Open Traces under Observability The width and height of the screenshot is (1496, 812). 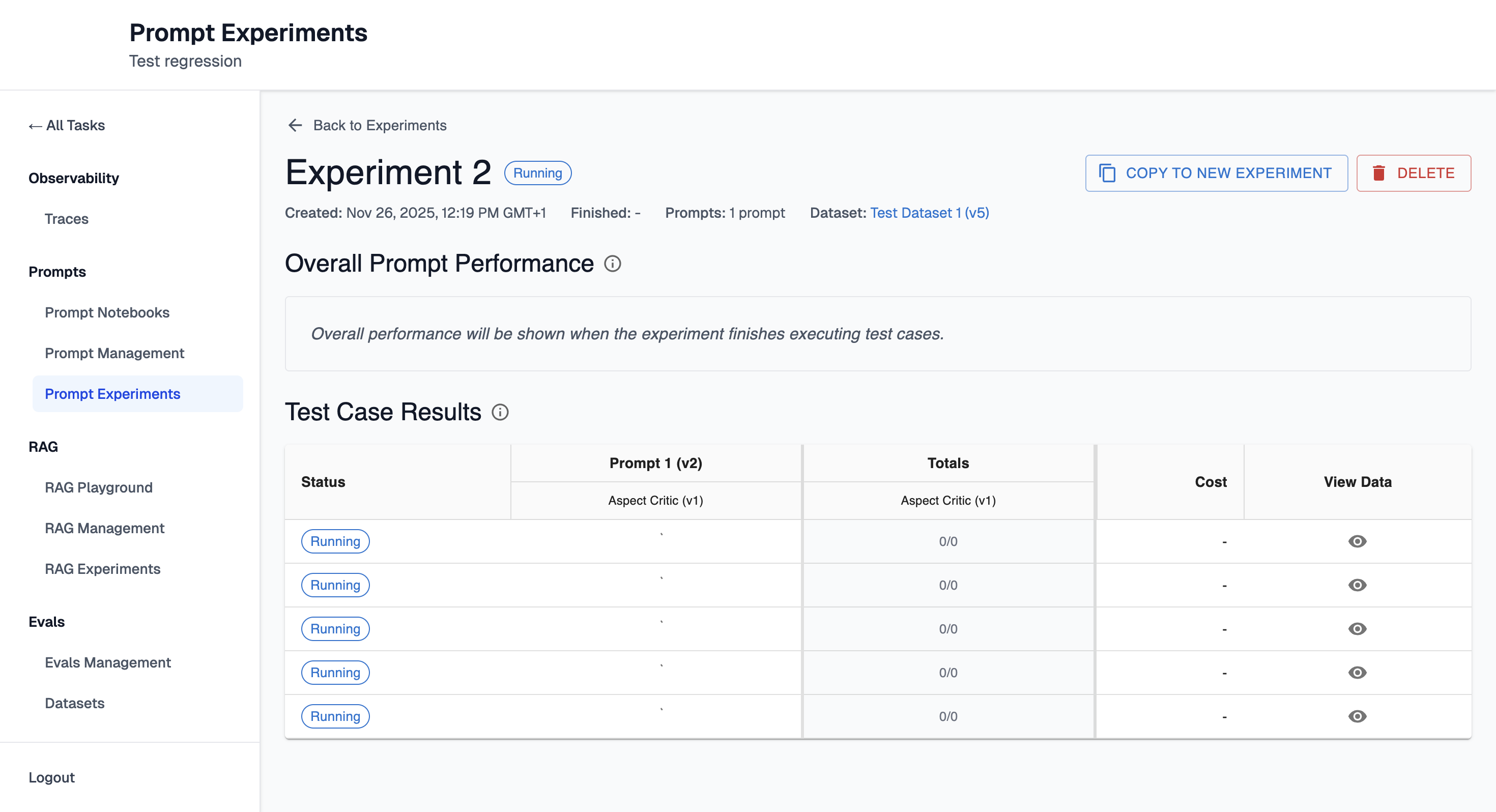pos(66,219)
